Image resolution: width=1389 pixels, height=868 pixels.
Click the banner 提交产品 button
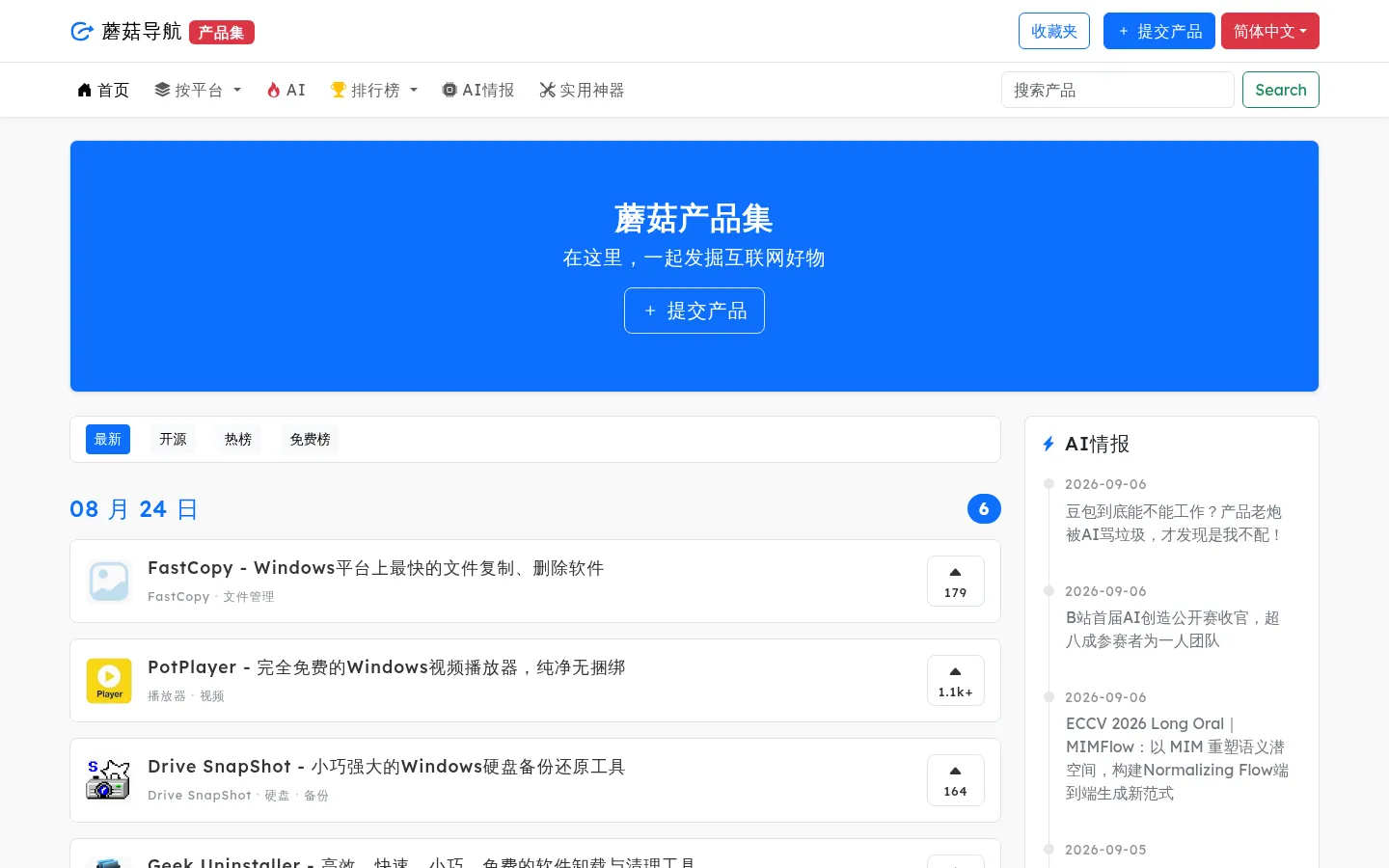click(694, 311)
